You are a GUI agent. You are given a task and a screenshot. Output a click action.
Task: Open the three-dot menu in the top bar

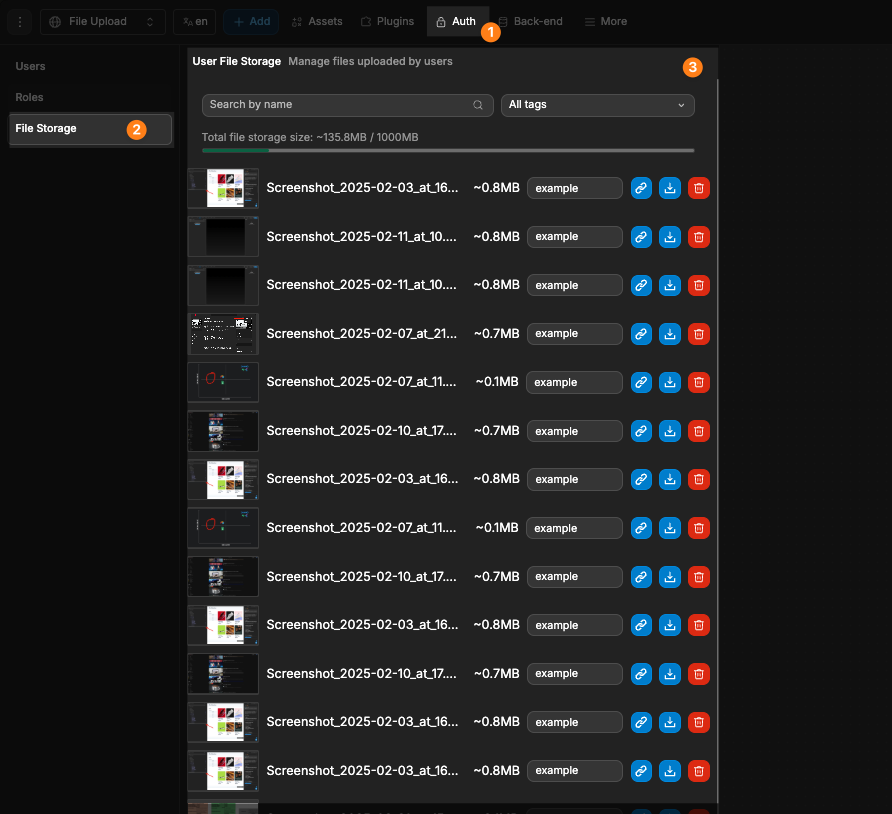tap(20, 21)
